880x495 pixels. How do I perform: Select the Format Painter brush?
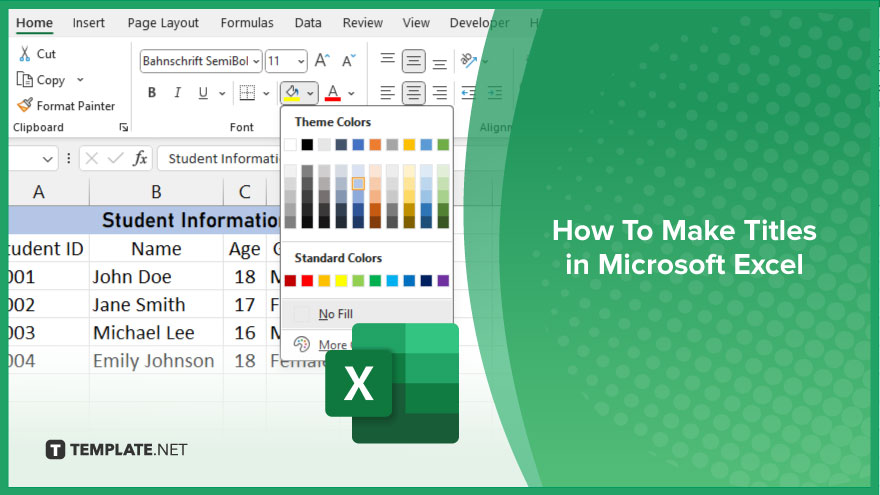(x=25, y=105)
